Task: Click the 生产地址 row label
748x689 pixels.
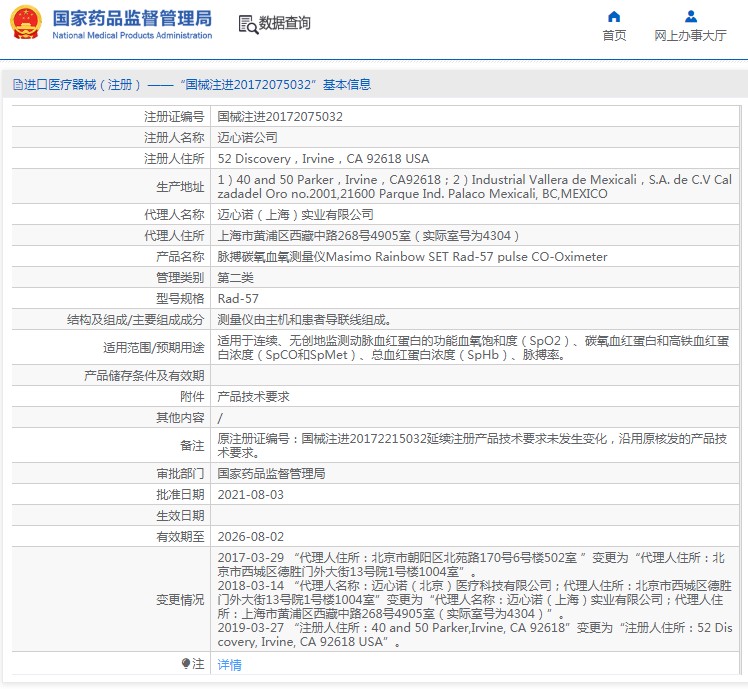Action: pos(180,187)
